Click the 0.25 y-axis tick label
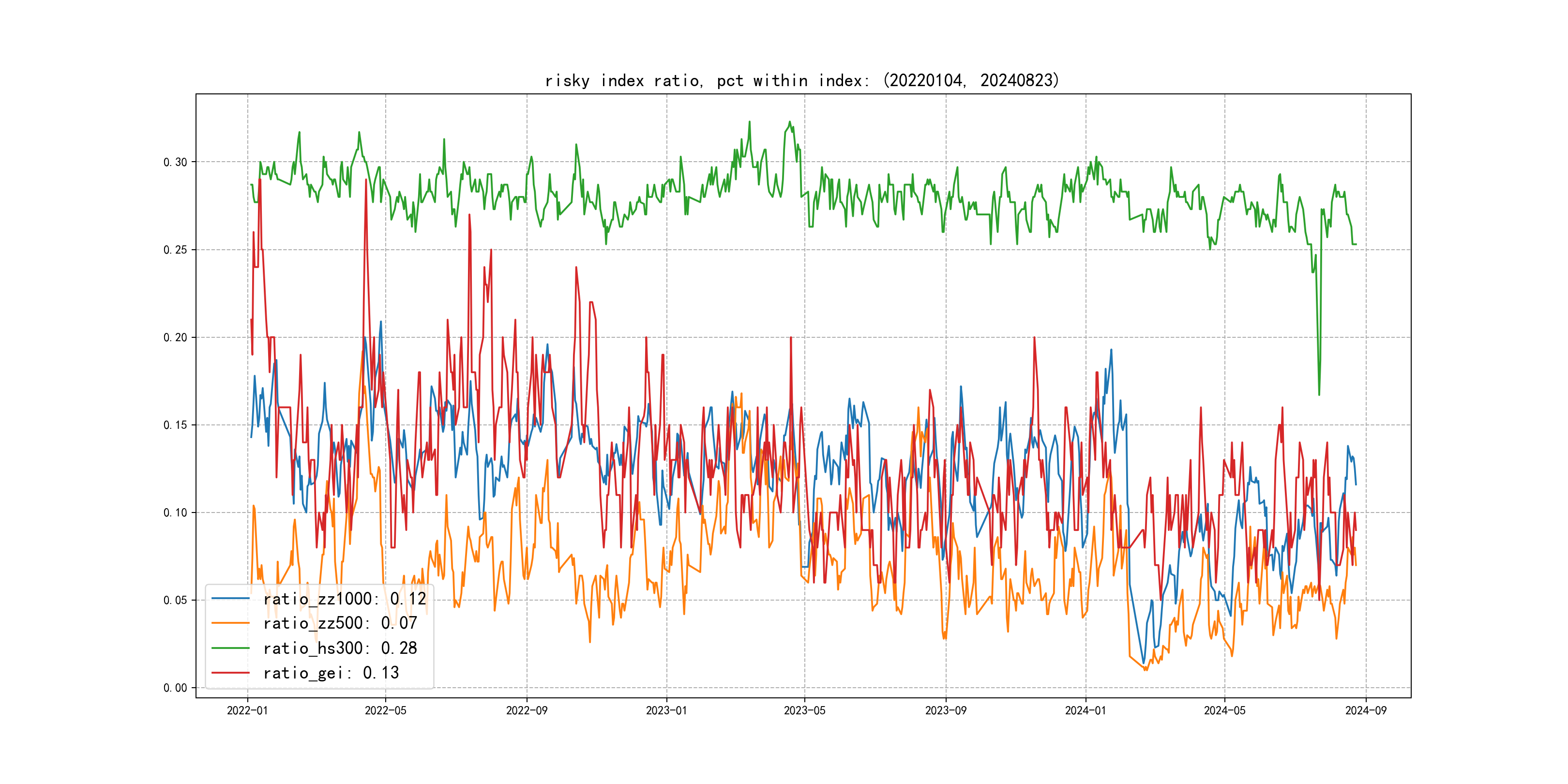The width and height of the screenshot is (1568, 784). pyautogui.click(x=175, y=250)
